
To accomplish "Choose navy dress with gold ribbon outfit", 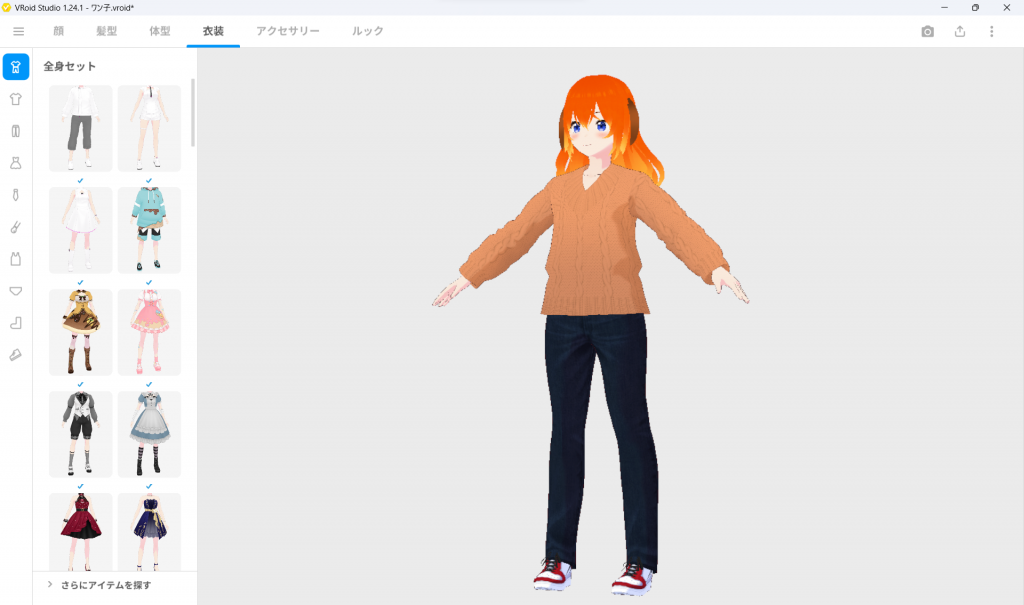I will tap(149, 532).
